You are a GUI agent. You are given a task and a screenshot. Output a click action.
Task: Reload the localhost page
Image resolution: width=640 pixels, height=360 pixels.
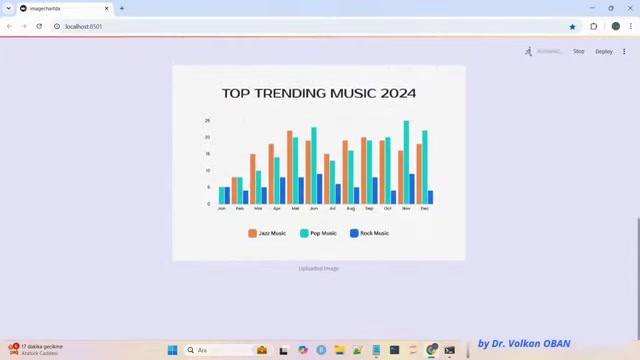point(39,26)
